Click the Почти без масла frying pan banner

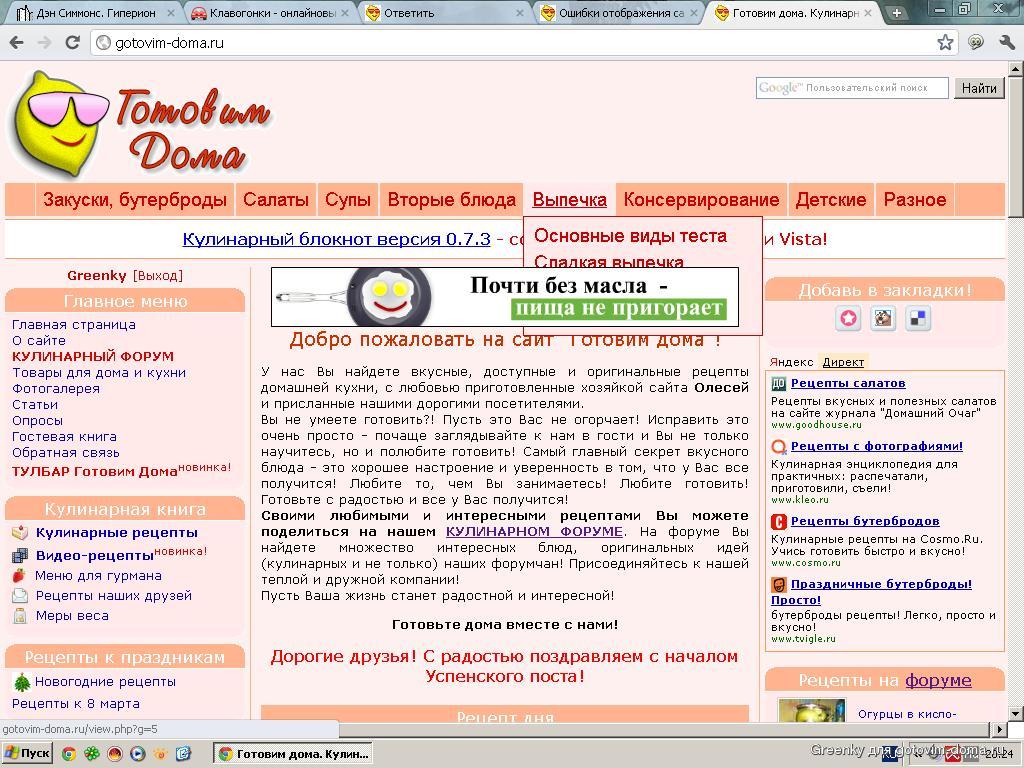[x=504, y=297]
